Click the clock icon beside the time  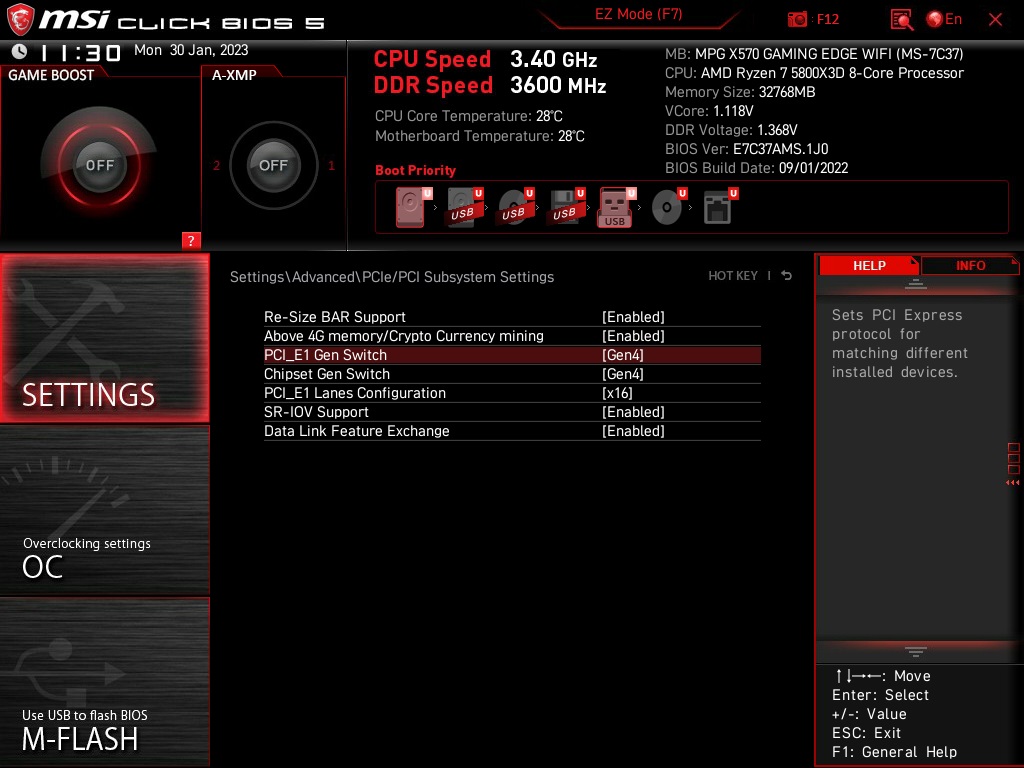point(20,51)
